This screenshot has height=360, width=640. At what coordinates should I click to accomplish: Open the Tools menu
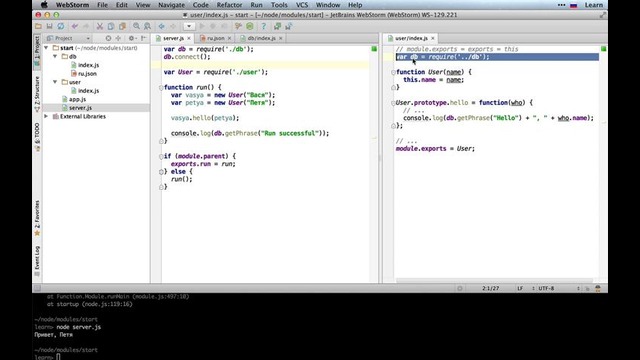point(279,5)
